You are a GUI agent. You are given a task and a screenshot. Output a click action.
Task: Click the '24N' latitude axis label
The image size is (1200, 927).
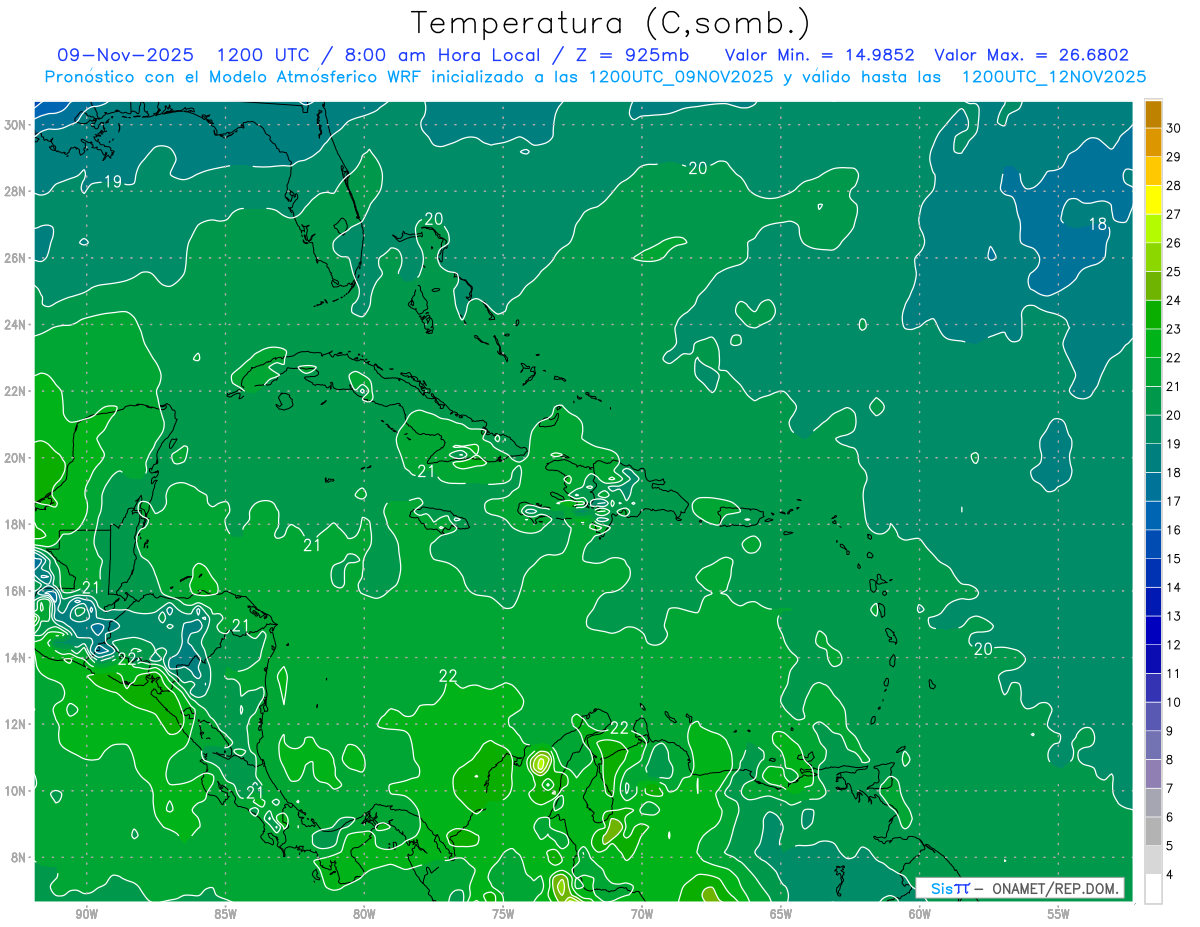point(16,324)
